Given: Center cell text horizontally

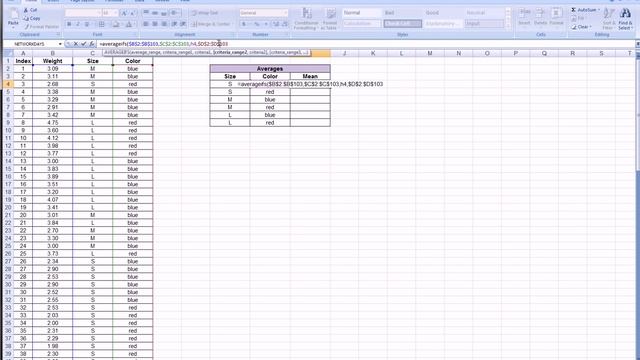Looking at the screenshot, I should click(x=155, y=24).
